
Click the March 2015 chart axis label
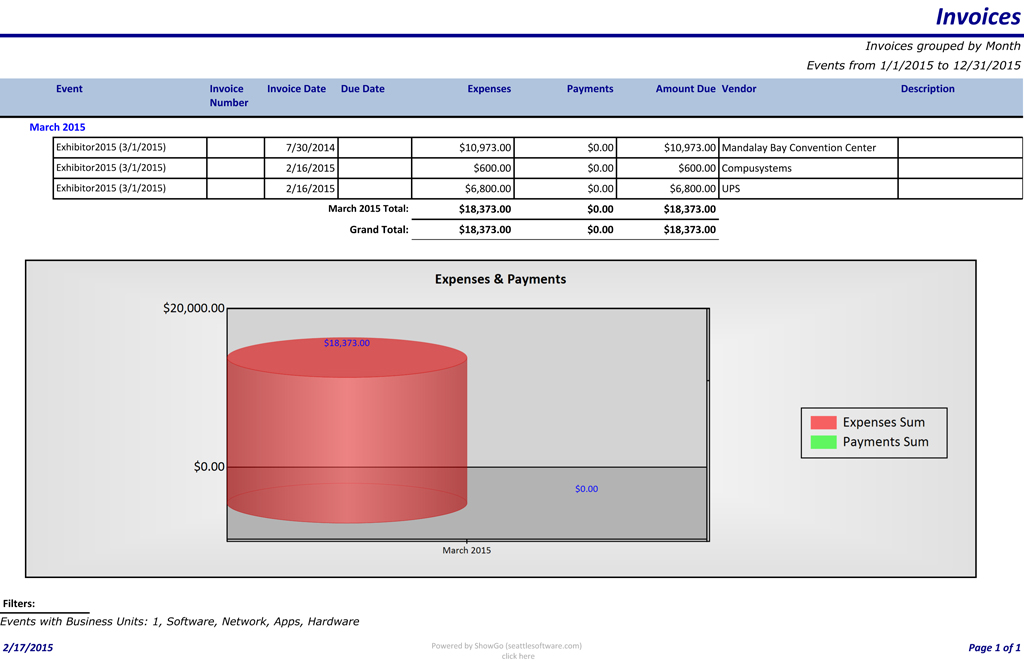point(466,551)
